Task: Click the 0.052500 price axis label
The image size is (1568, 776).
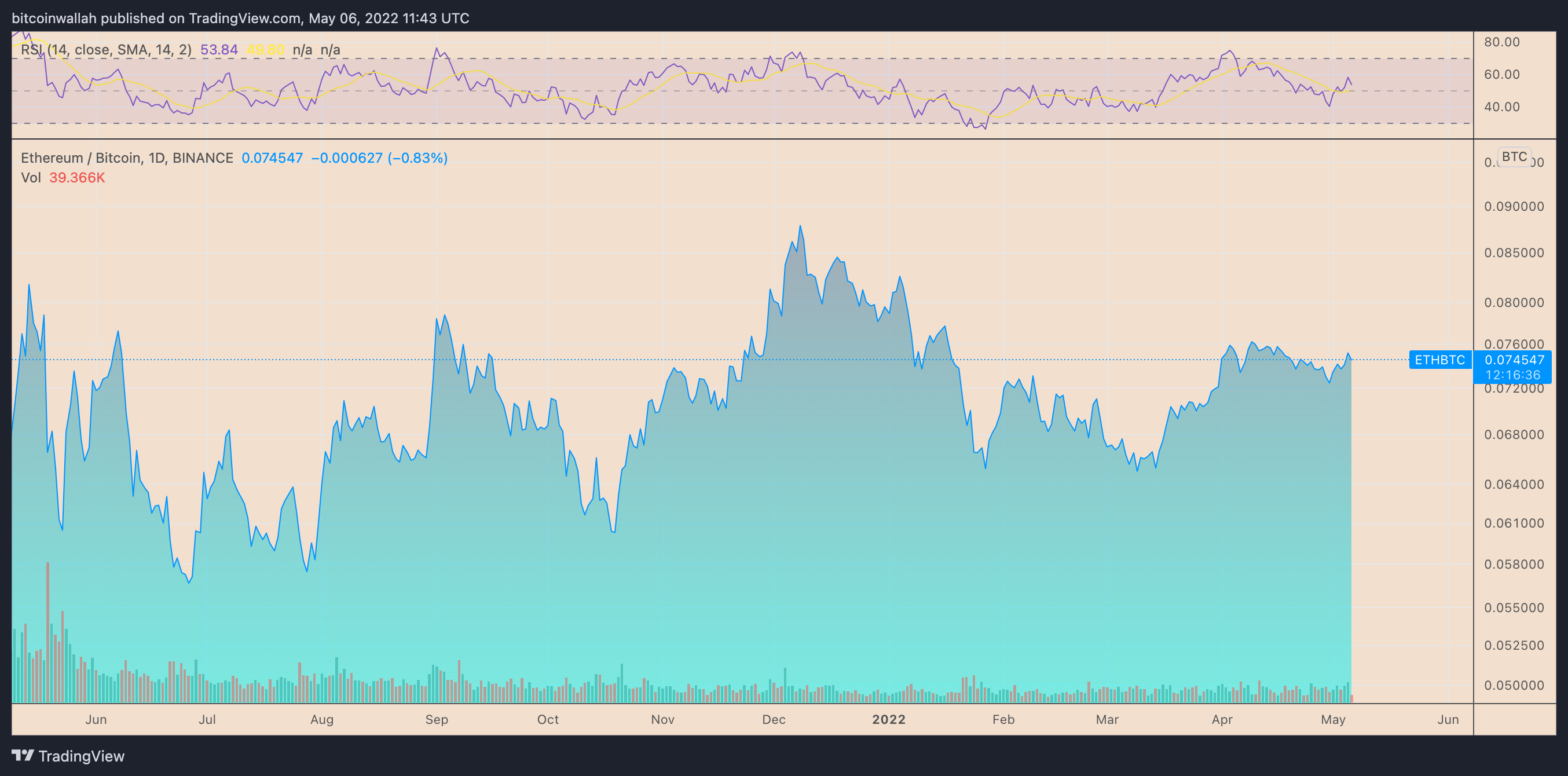Action: (1514, 645)
